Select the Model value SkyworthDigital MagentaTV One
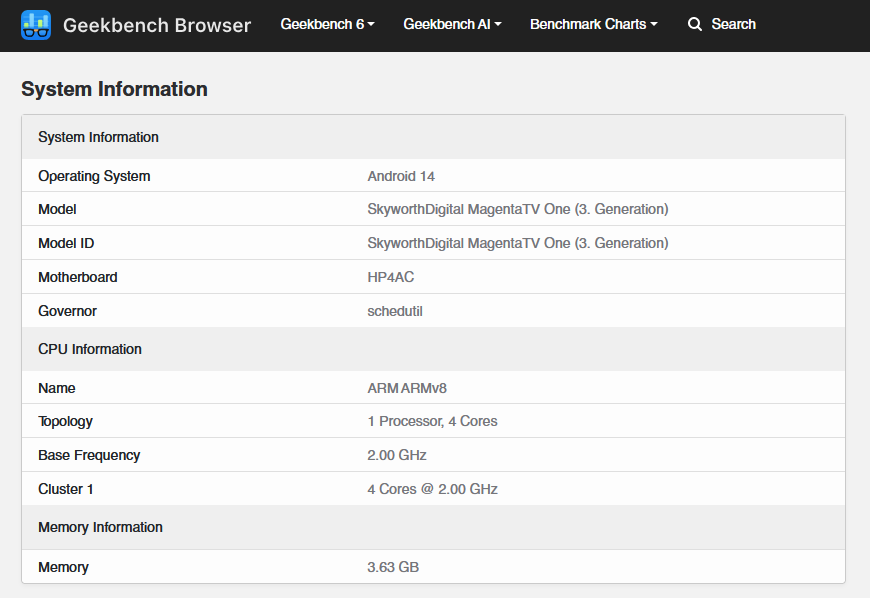Screen dimensions: 870x598 518,209
